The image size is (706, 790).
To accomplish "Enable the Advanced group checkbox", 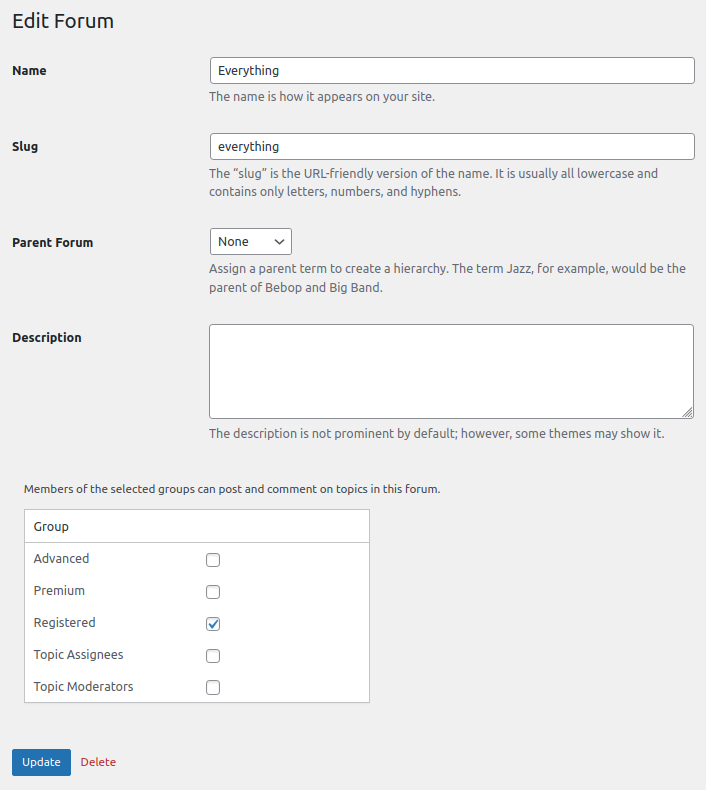I will (x=213, y=560).
